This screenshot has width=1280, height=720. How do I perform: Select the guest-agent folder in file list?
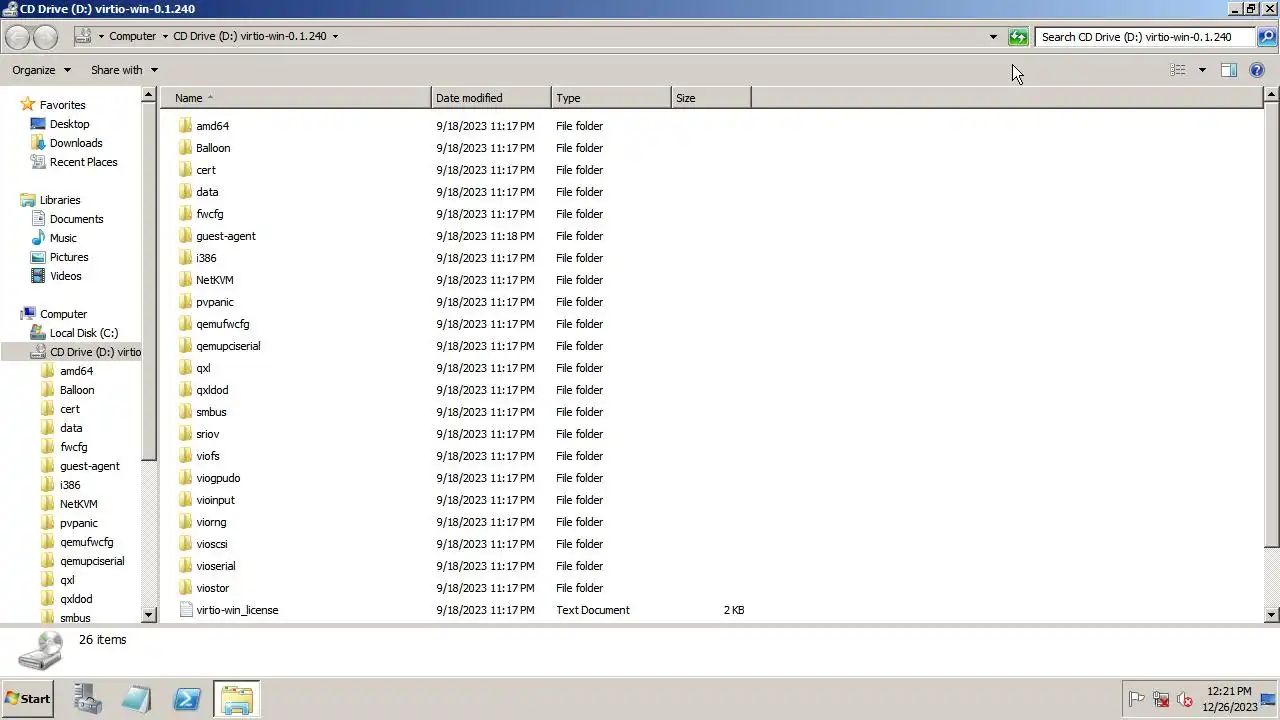pyautogui.click(x=225, y=236)
